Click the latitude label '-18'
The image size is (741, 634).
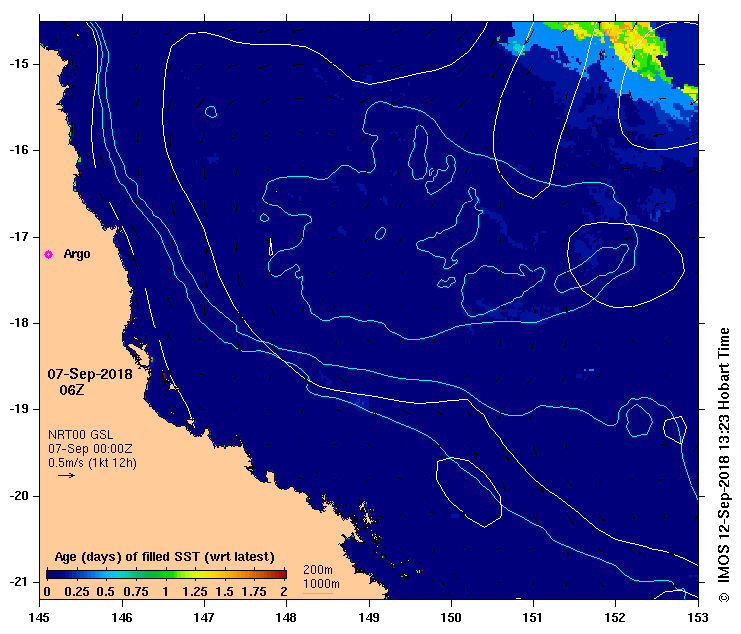point(18,323)
